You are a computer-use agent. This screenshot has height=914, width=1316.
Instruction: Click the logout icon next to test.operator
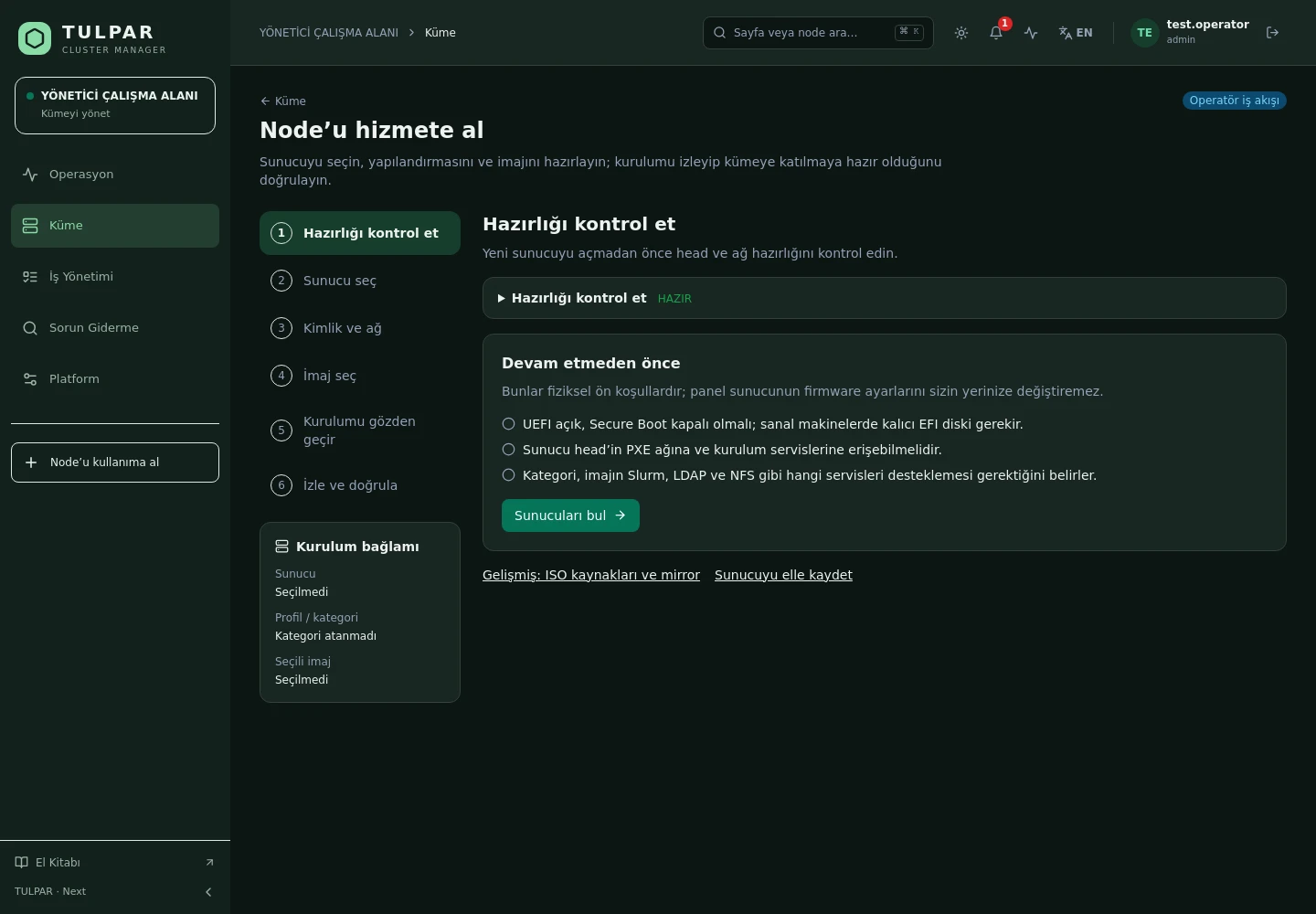pyautogui.click(x=1272, y=33)
